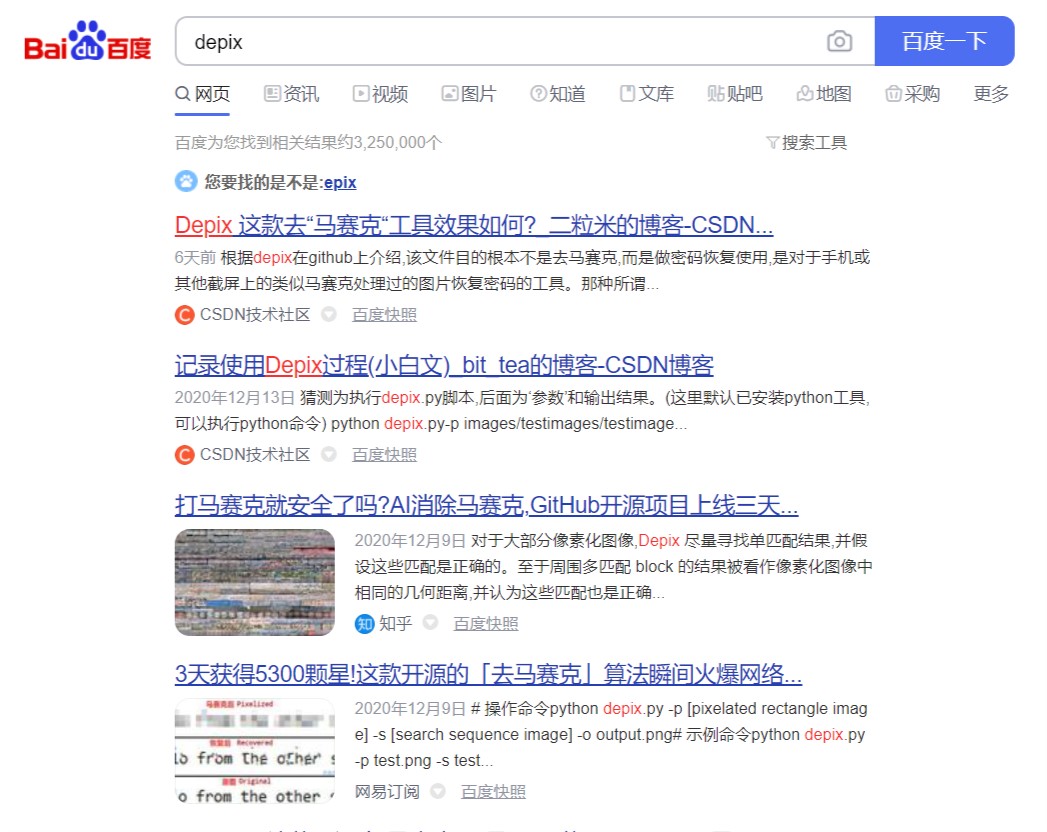Click thumbnail of the 打马赛克就安全了吗 result
Viewport: 1047px width, 832px height.
pos(255,582)
